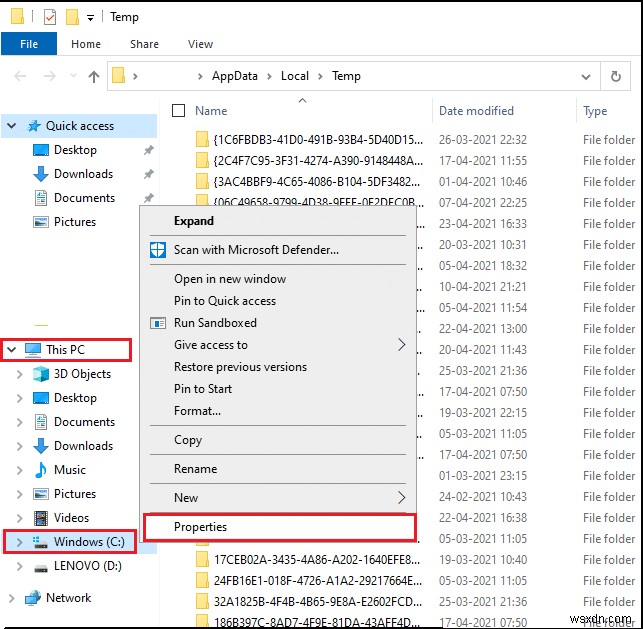Image resolution: width=643 pixels, height=629 pixels.
Task: Choose Format... from context menu
Action: (197, 411)
